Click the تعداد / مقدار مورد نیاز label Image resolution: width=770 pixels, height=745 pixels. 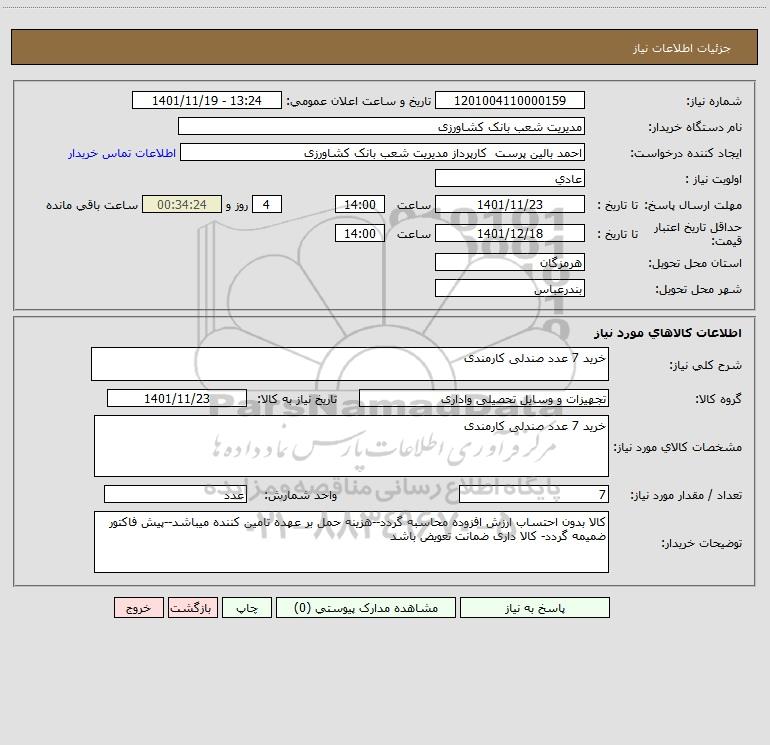(686, 496)
